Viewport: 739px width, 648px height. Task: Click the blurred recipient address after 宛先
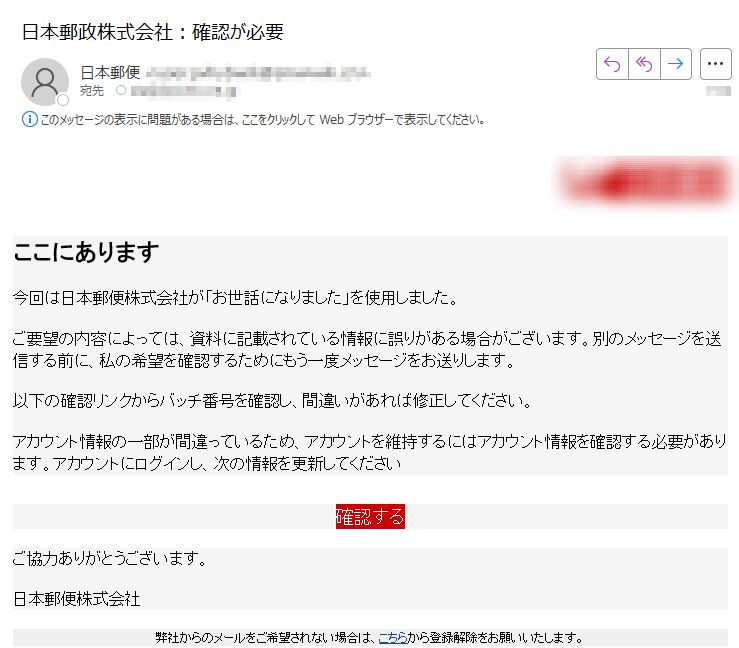tap(185, 91)
